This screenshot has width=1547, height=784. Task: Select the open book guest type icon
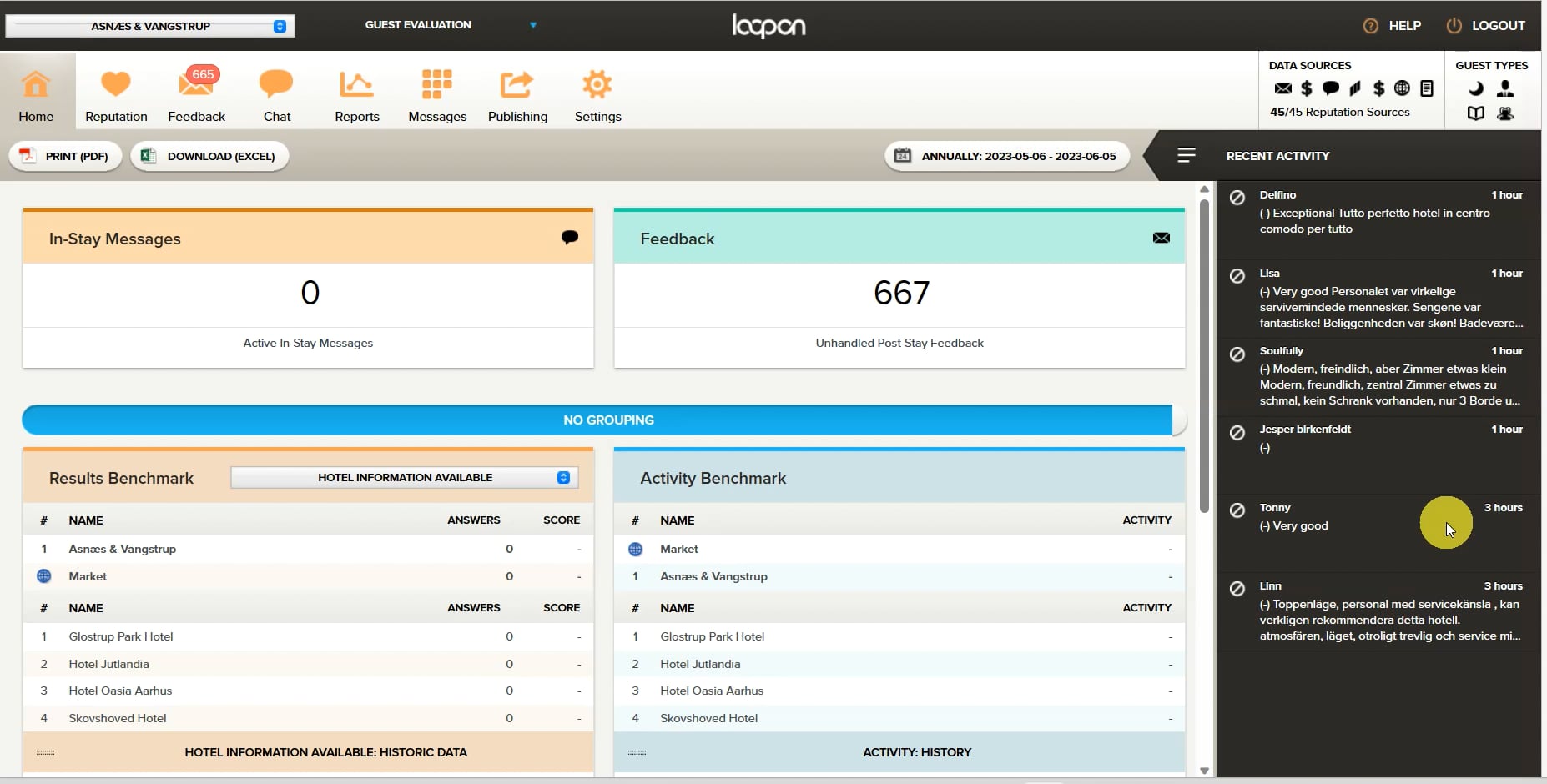1475,113
